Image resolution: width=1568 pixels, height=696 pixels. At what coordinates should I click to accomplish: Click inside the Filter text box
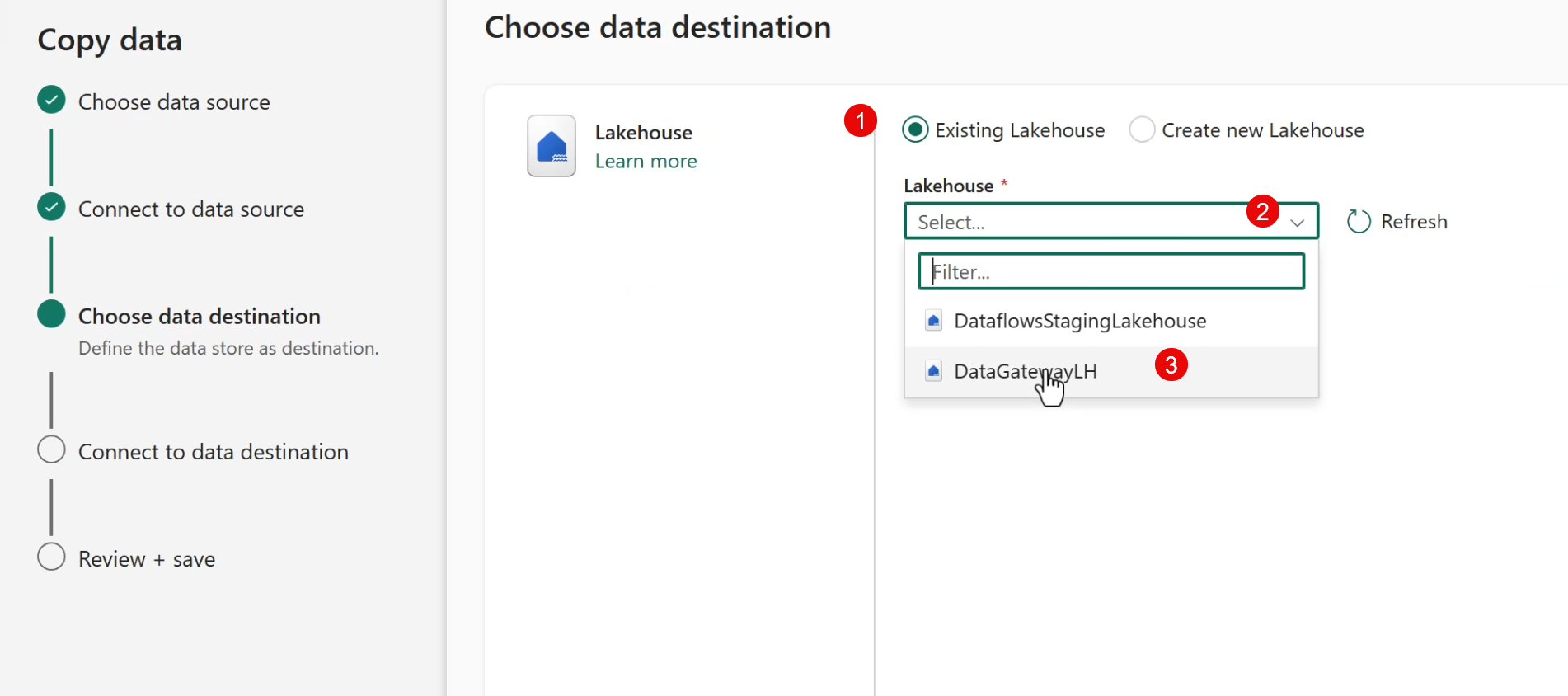coord(1110,272)
